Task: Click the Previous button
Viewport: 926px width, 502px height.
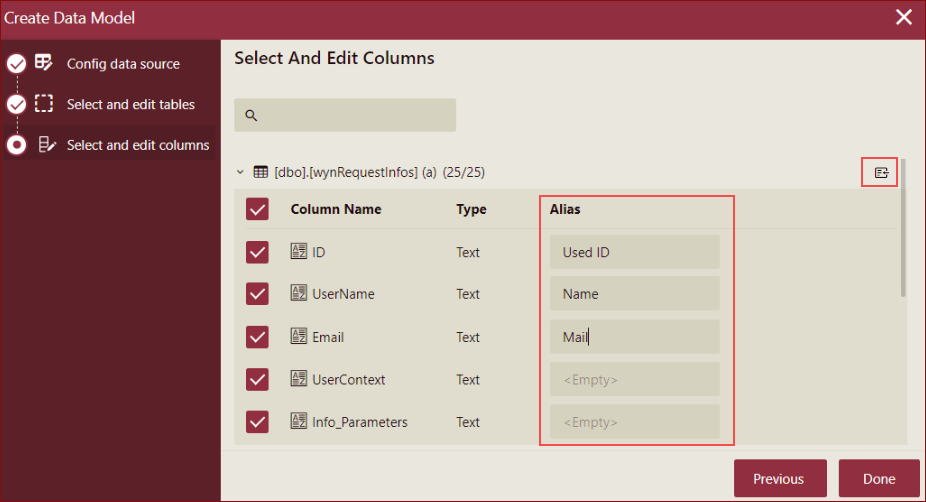Action: [780, 478]
